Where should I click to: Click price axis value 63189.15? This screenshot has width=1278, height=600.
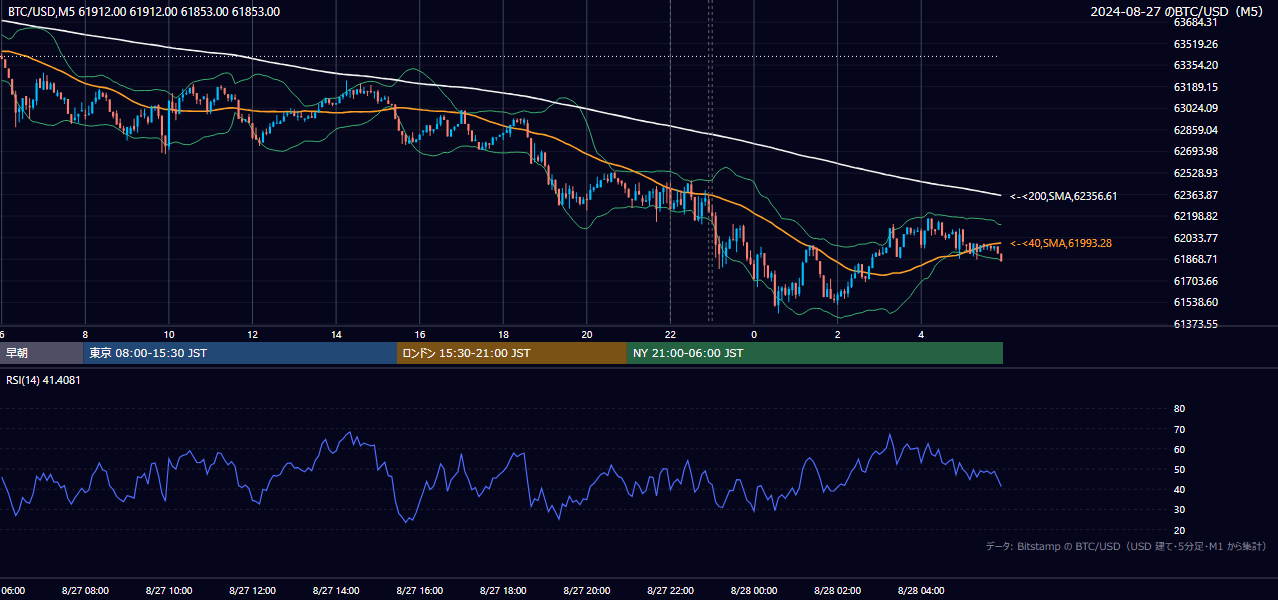1195,87
